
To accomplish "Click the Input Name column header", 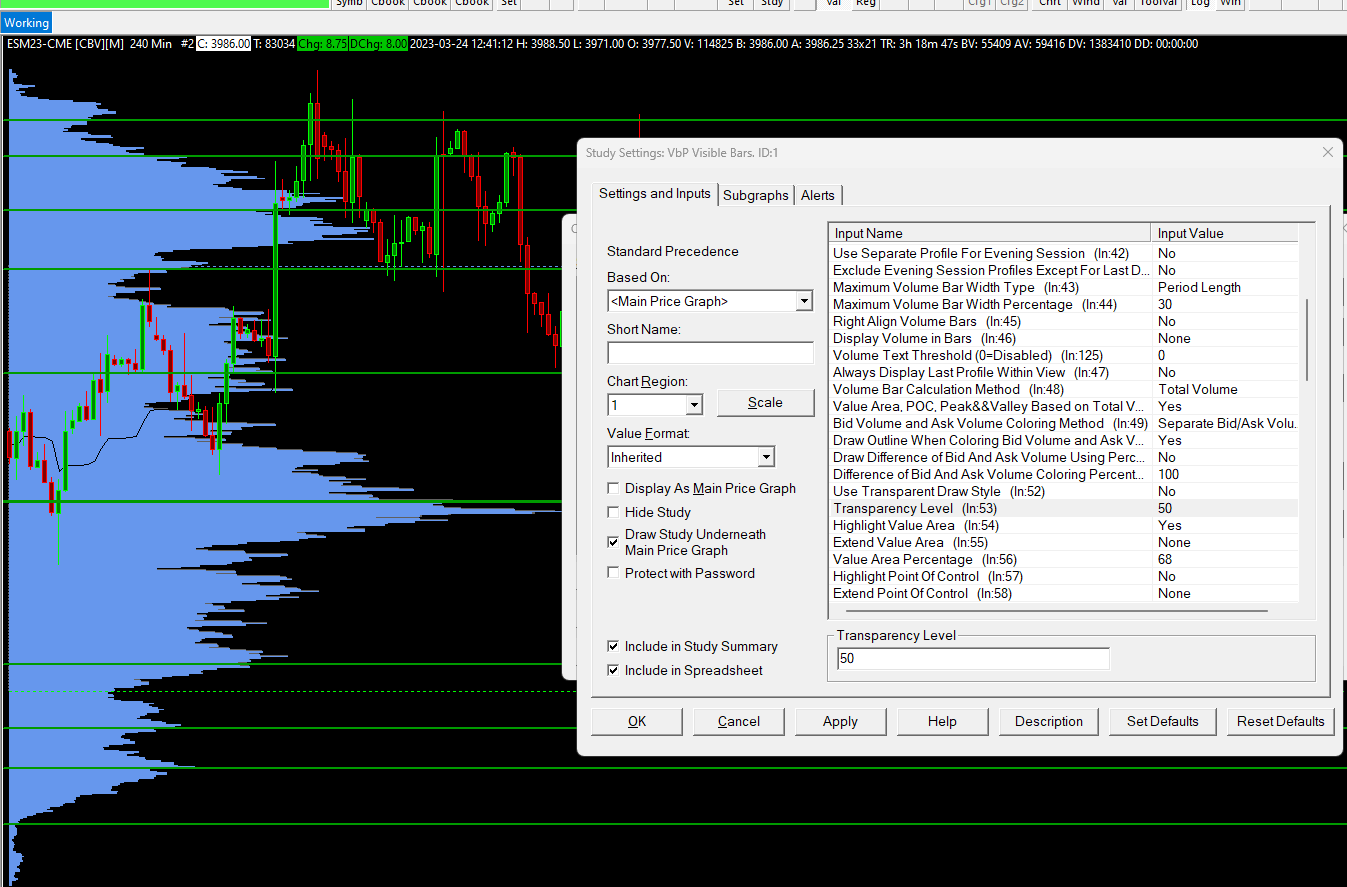I will click(x=990, y=233).
